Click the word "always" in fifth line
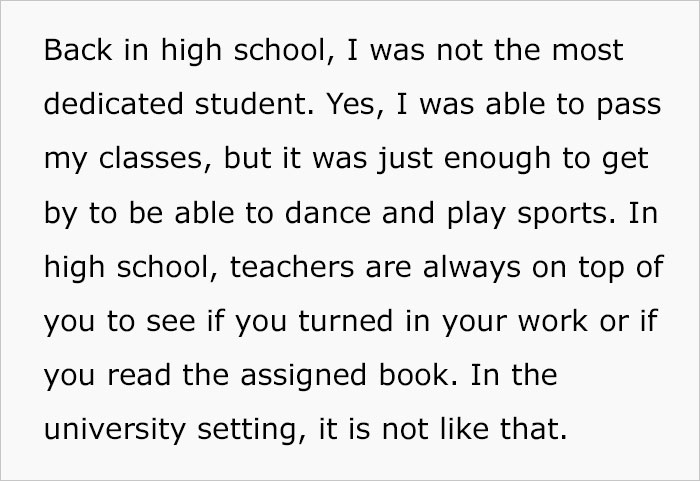 pos(472,269)
